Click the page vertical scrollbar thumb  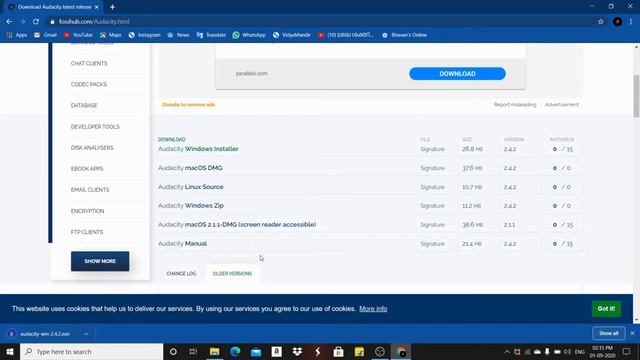click(x=636, y=96)
